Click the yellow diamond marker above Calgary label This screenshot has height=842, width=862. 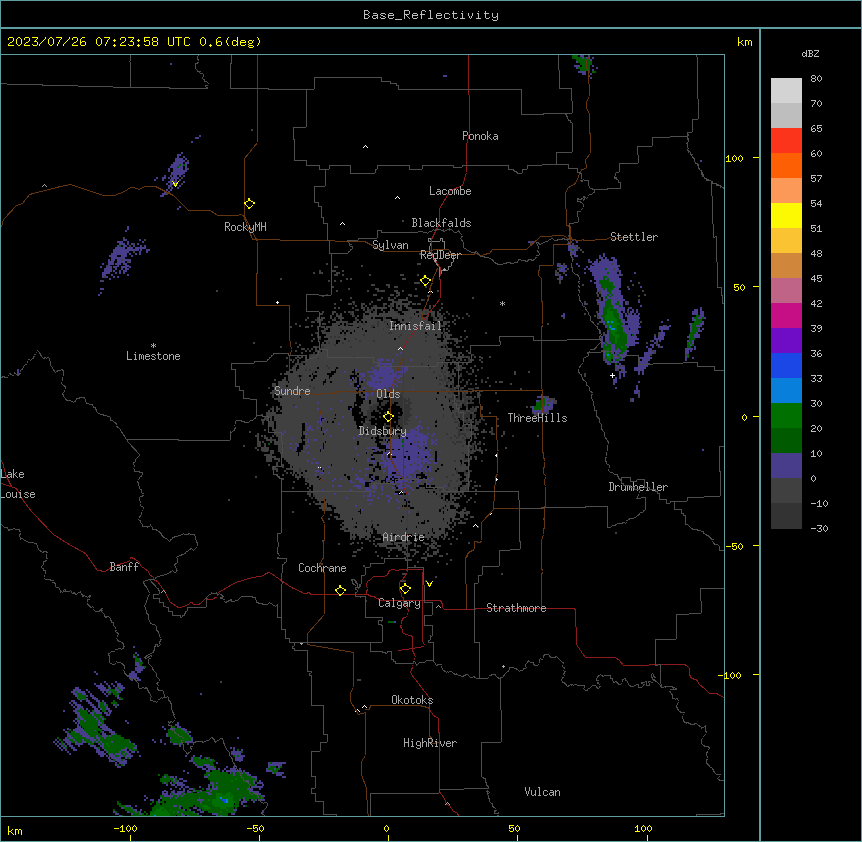click(x=405, y=589)
